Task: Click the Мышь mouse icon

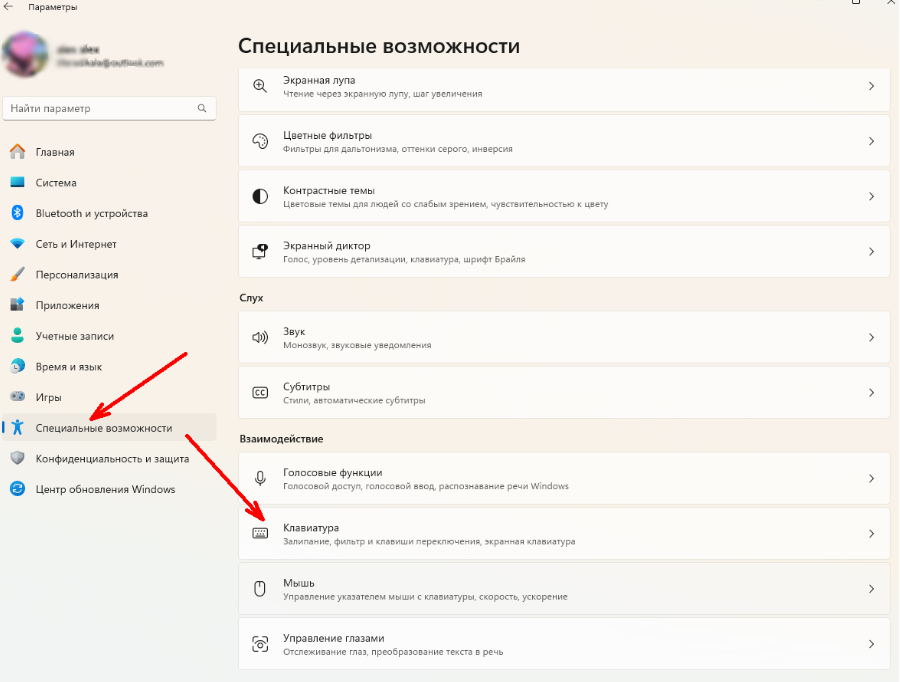Action: click(x=261, y=588)
